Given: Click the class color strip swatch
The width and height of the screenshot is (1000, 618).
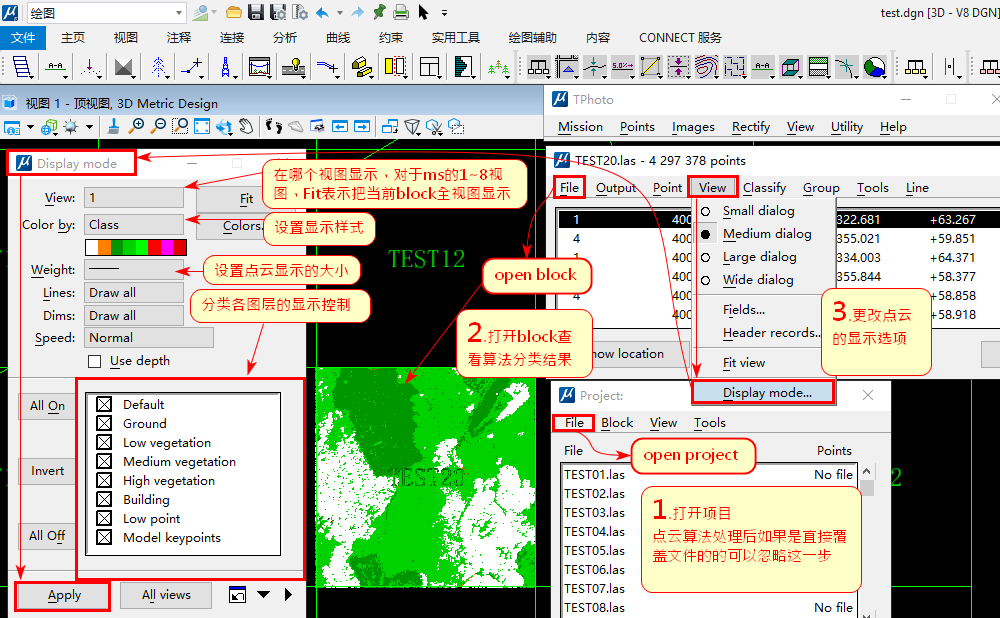Looking at the screenshot, I should point(136,247).
